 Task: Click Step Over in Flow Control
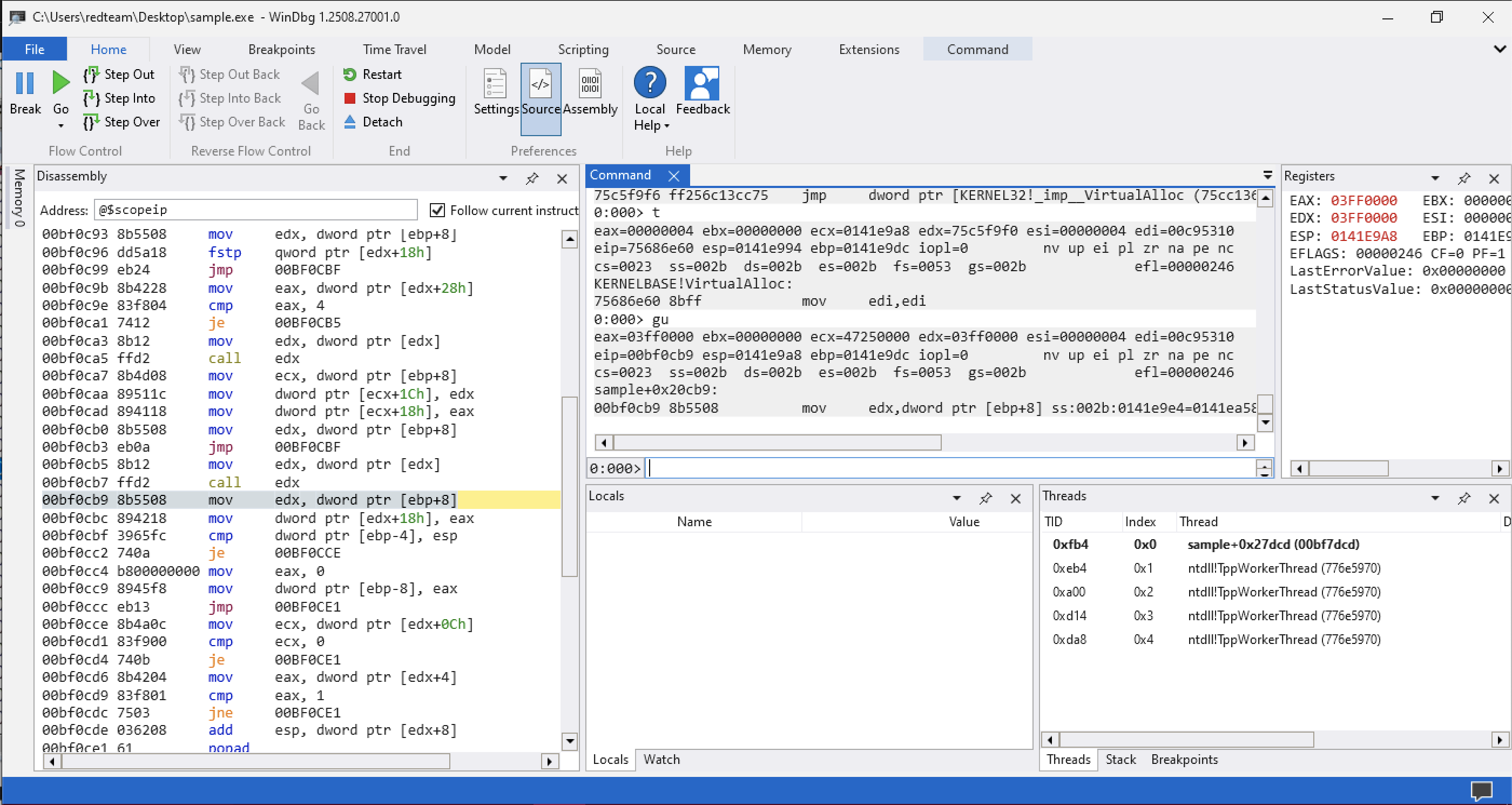122,122
